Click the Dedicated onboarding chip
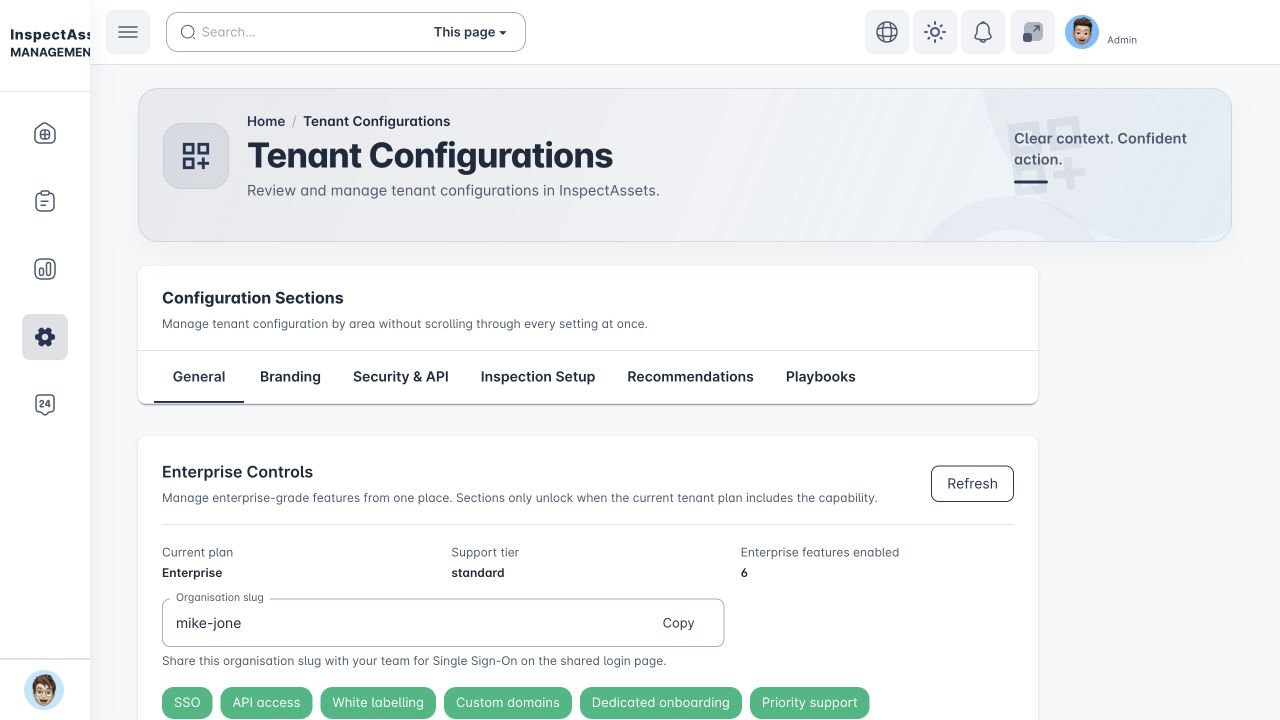 [x=661, y=703]
